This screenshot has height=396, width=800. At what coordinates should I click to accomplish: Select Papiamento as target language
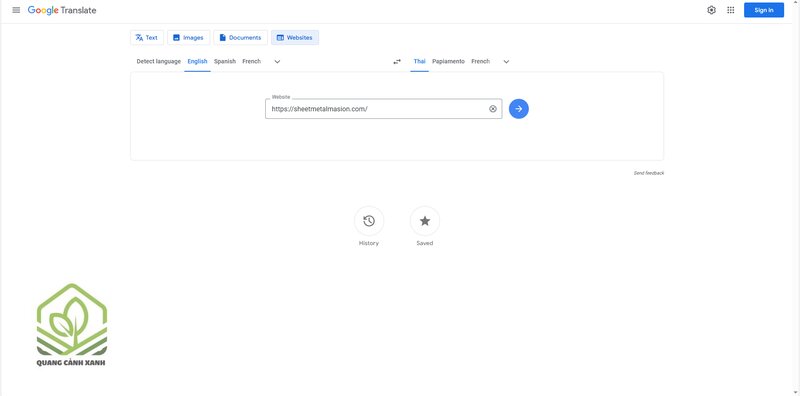click(x=448, y=61)
